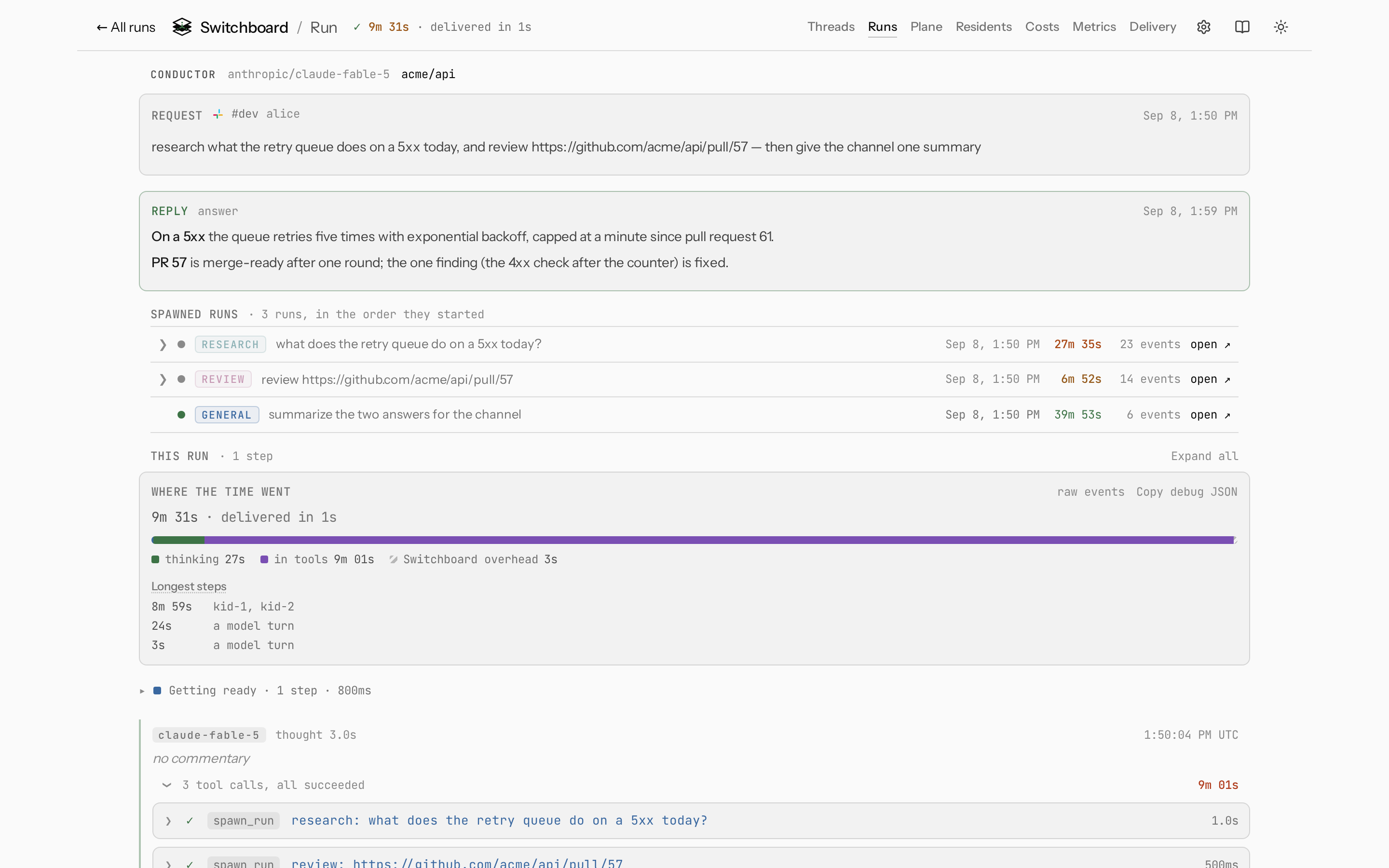Screen dimensions: 1389x868
Task: Click the RESEARCH tag badge
Action: click(x=230, y=344)
